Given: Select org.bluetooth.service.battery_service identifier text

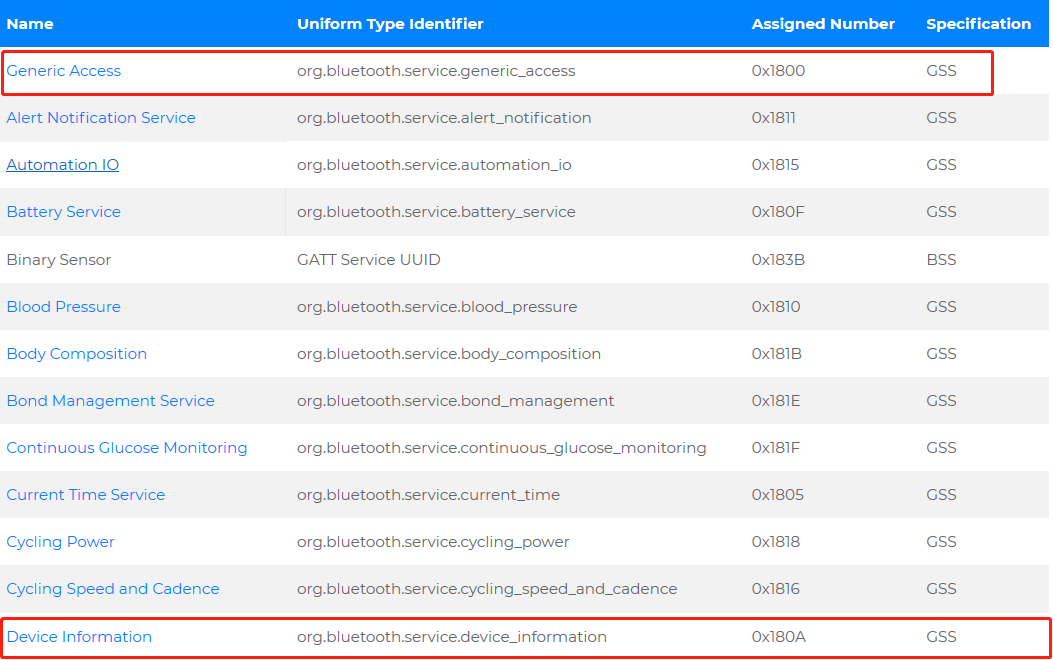Looking at the screenshot, I should coord(437,211).
